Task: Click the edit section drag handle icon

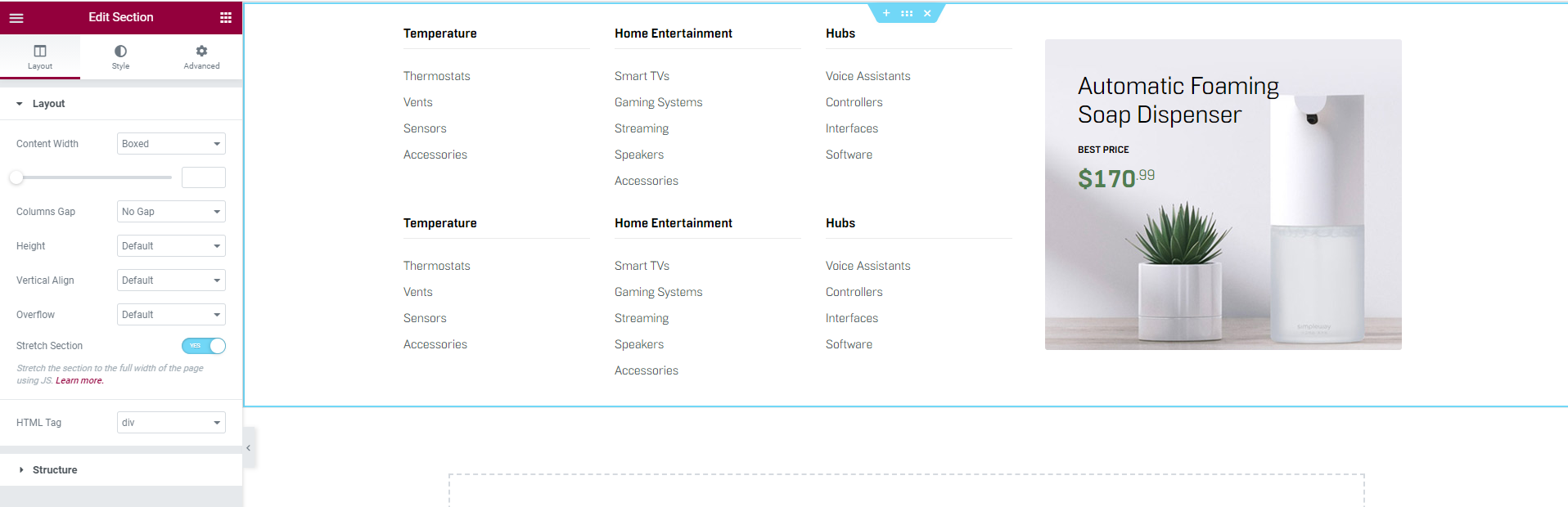Action: coord(907,13)
